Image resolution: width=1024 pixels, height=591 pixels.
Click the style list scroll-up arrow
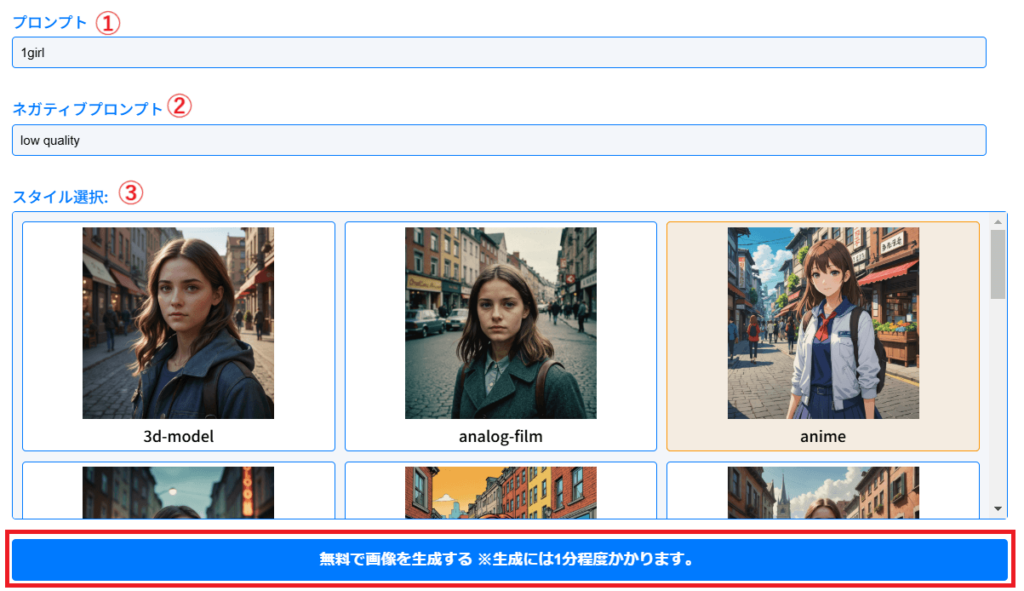coord(998,222)
